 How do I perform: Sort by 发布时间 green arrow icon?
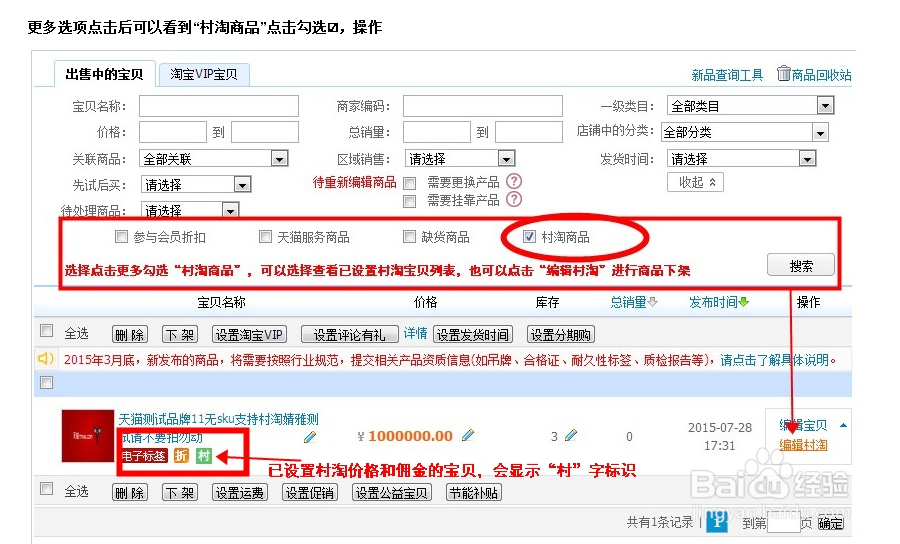click(744, 302)
